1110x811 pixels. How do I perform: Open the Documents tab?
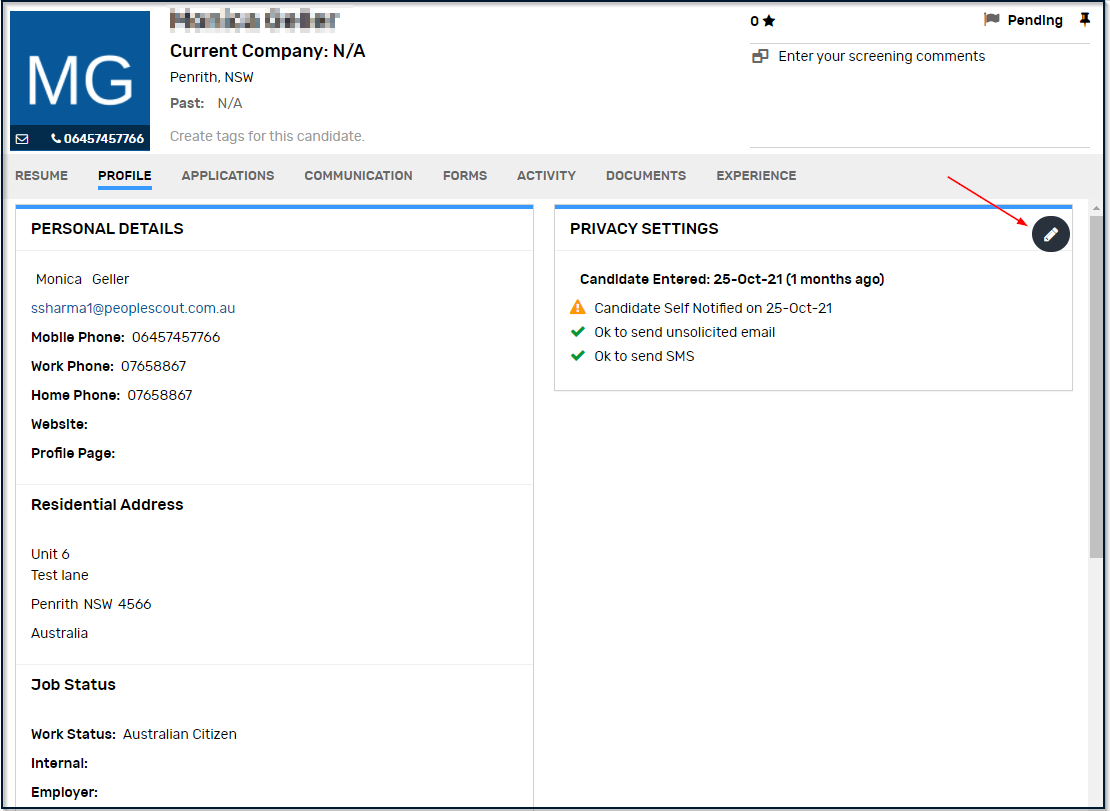pos(646,176)
